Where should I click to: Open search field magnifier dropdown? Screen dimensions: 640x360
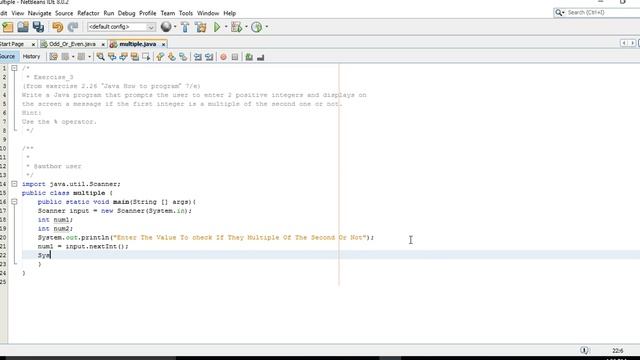tap(560, 13)
